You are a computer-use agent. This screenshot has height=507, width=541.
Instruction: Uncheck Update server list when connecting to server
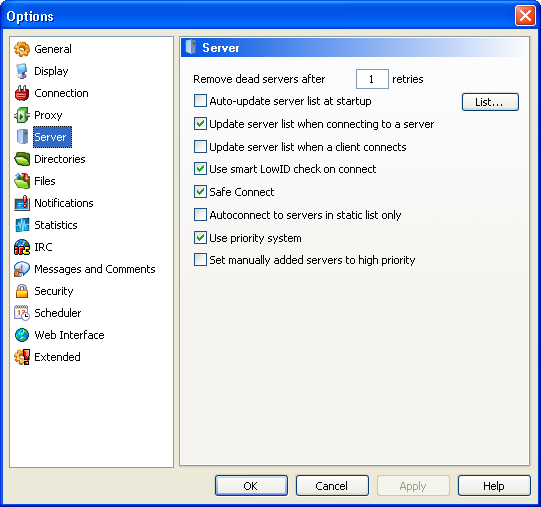[200, 124]
